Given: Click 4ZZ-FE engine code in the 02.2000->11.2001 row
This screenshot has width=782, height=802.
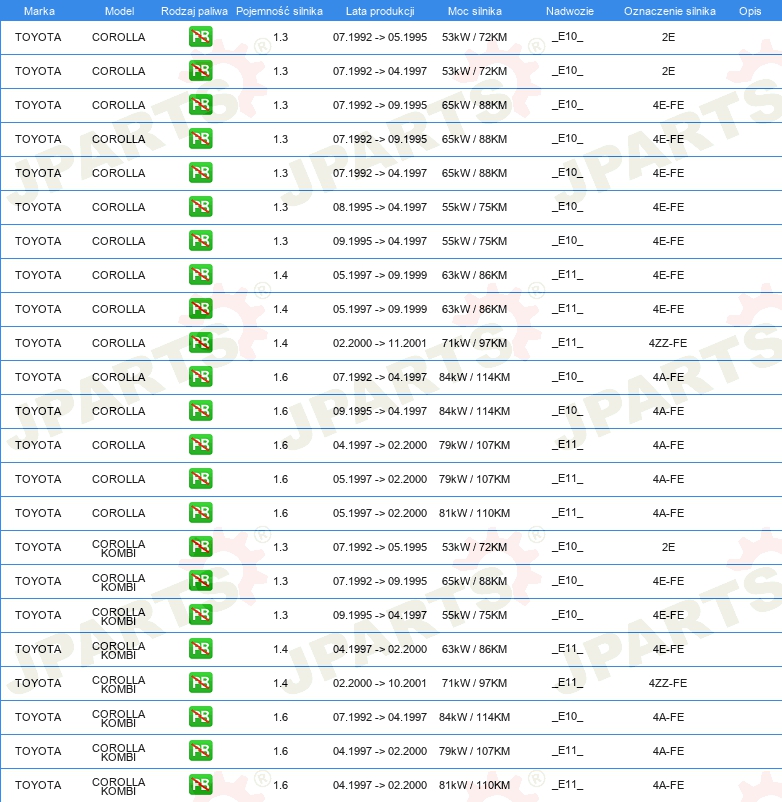Looking at the screenshot, I should pyautogui.click(x=668, y=343).
